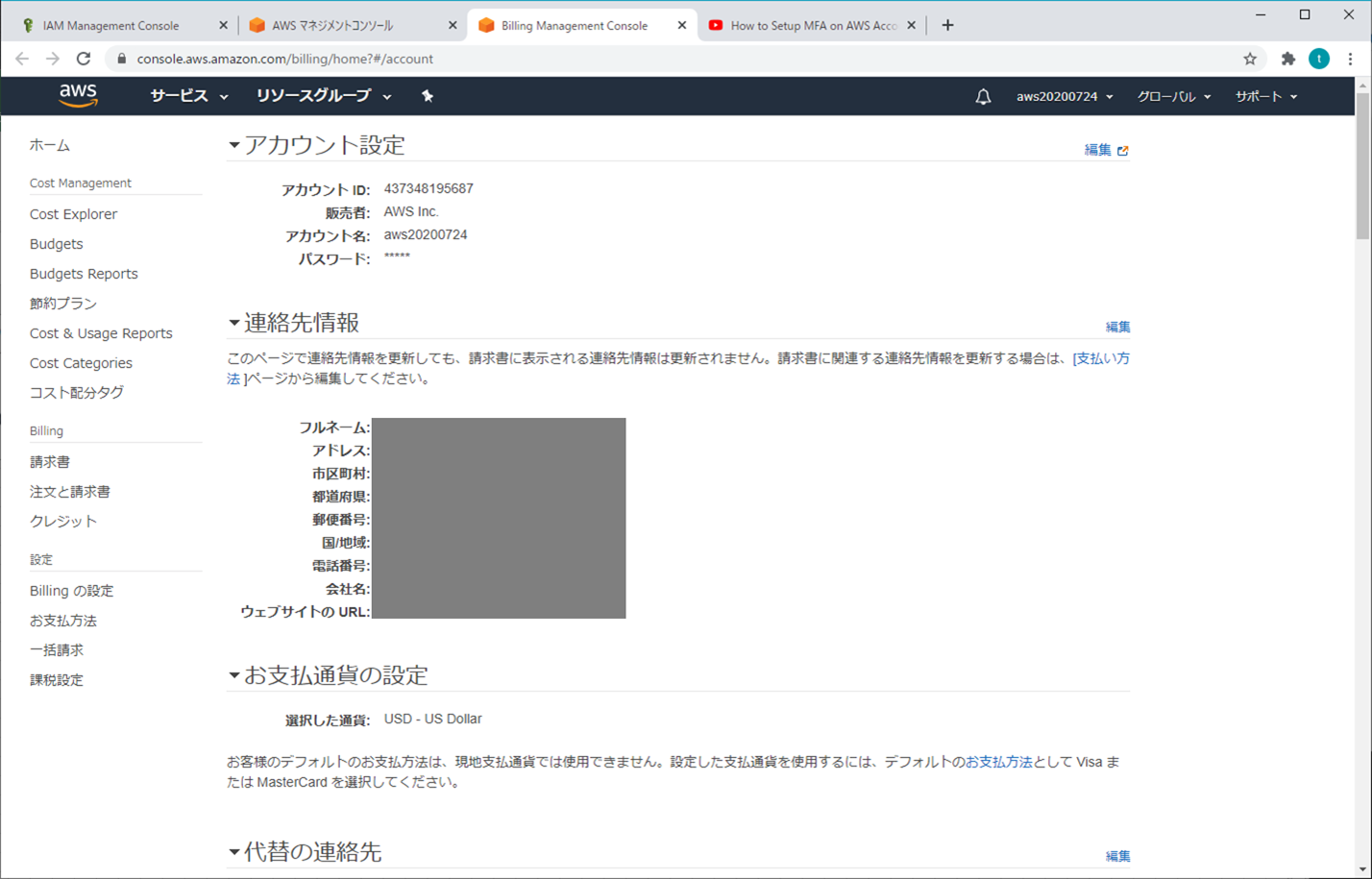Bookmark the page with the browser star icon
The height and width of the screenshot is (879, 1372).
click(x=1251, y=59)
